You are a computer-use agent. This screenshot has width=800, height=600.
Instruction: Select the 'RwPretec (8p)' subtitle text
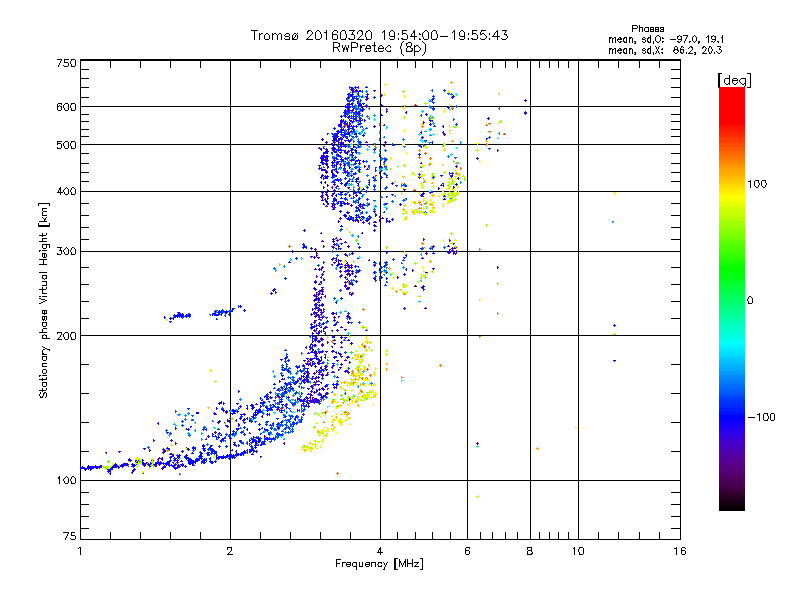pos(379,48)
